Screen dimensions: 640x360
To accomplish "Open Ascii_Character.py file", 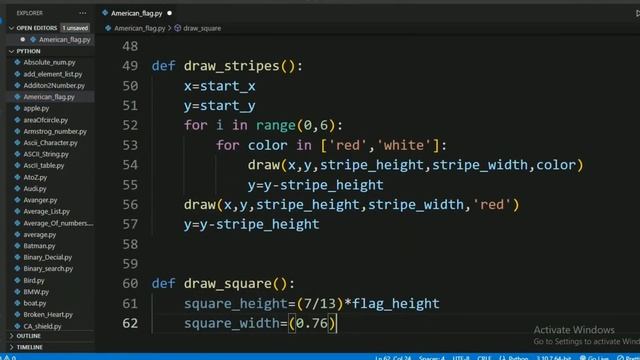I will 50,143.
